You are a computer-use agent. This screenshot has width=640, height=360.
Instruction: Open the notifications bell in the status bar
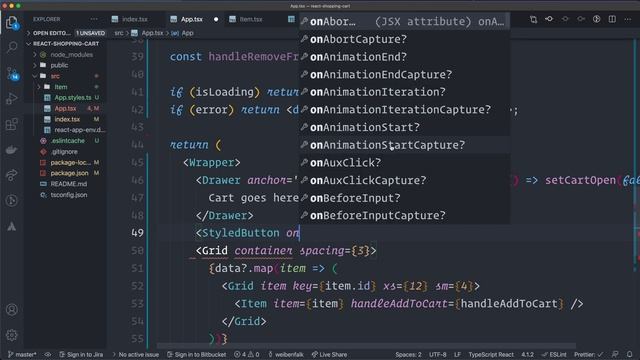[630, 354]
